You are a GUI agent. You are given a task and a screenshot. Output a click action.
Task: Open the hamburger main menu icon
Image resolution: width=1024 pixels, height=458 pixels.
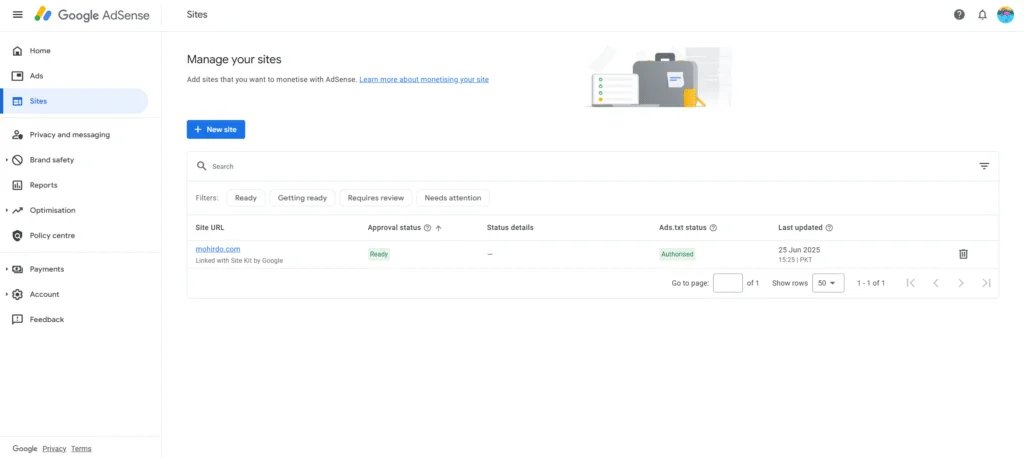tap(17, 15)
